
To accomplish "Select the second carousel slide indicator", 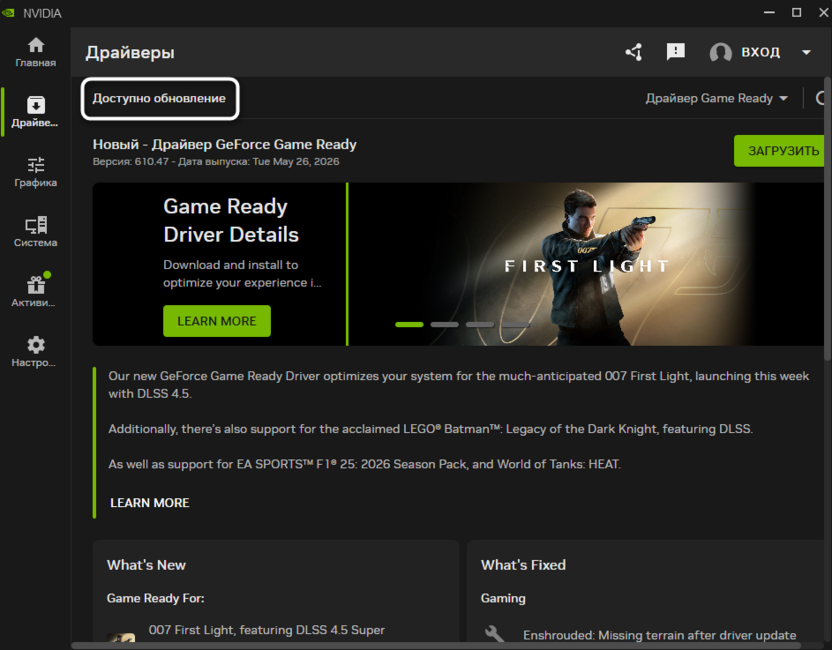I will 445,324.
